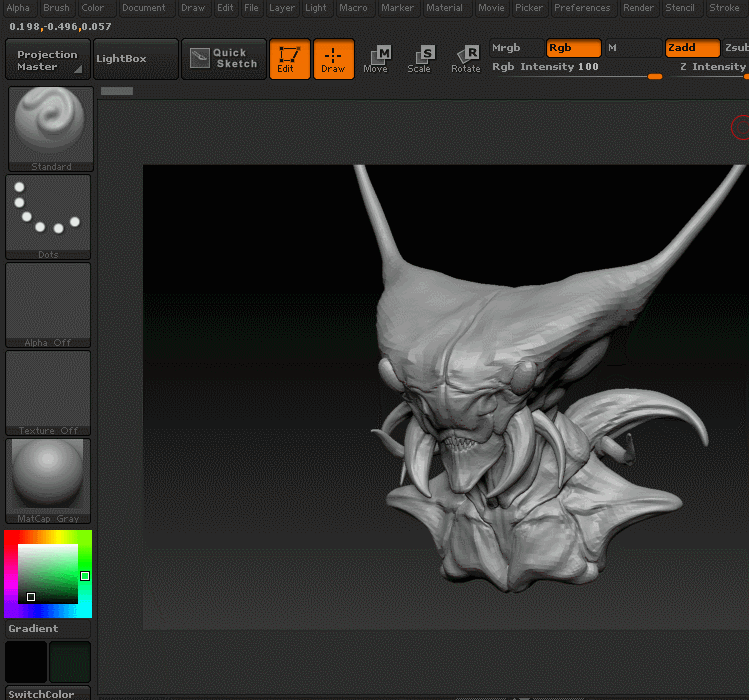
Task: Open the Standard brush selector
Action: click(x=51, y=129)
